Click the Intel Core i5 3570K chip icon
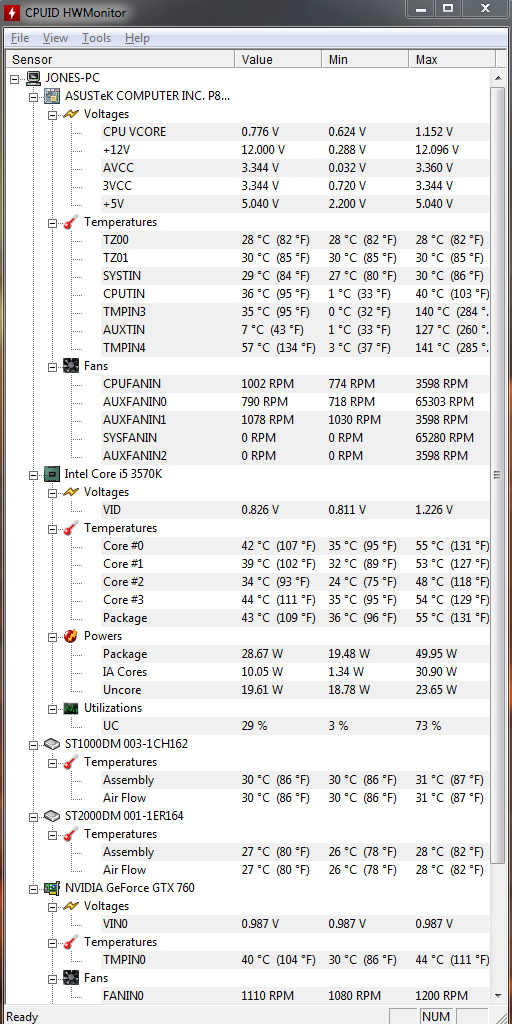Screen dimensions: 512x1024 coord(52,474)
